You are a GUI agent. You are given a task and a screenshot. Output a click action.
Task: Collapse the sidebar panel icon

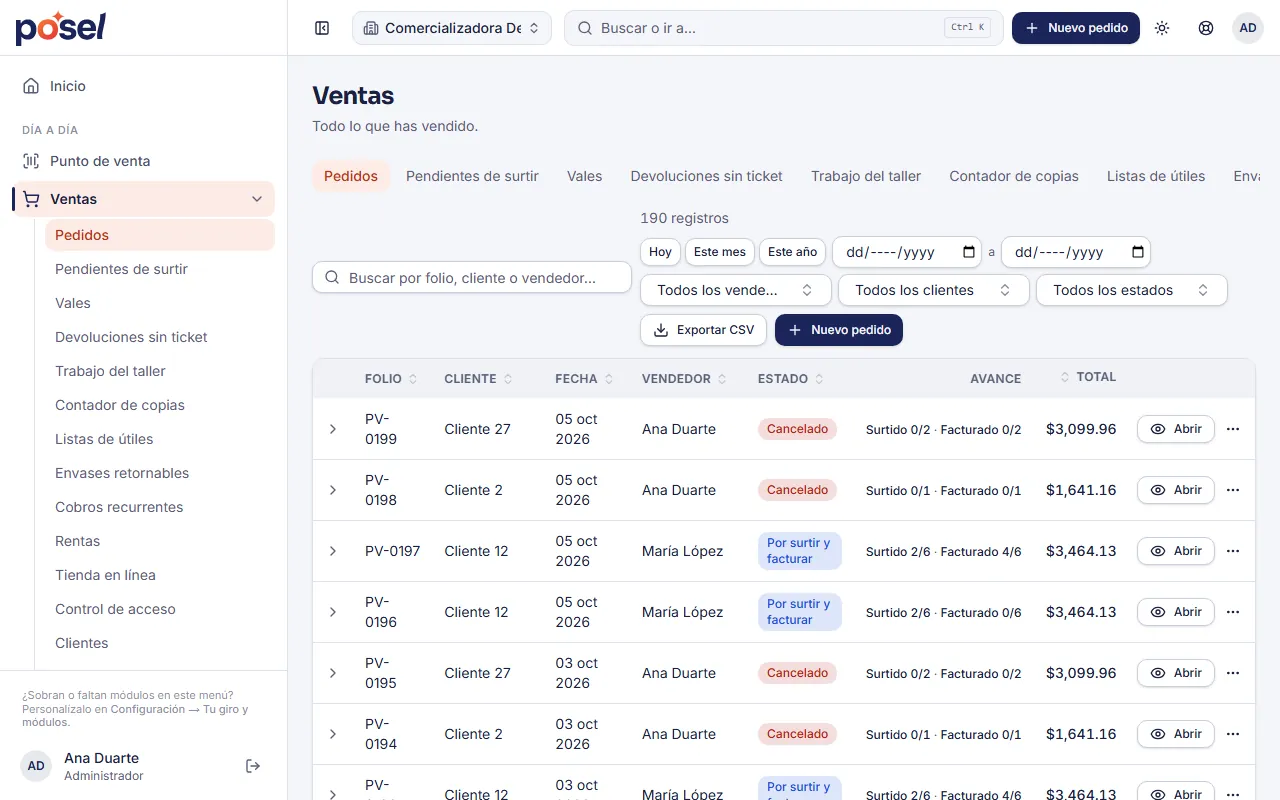[322, 28]
